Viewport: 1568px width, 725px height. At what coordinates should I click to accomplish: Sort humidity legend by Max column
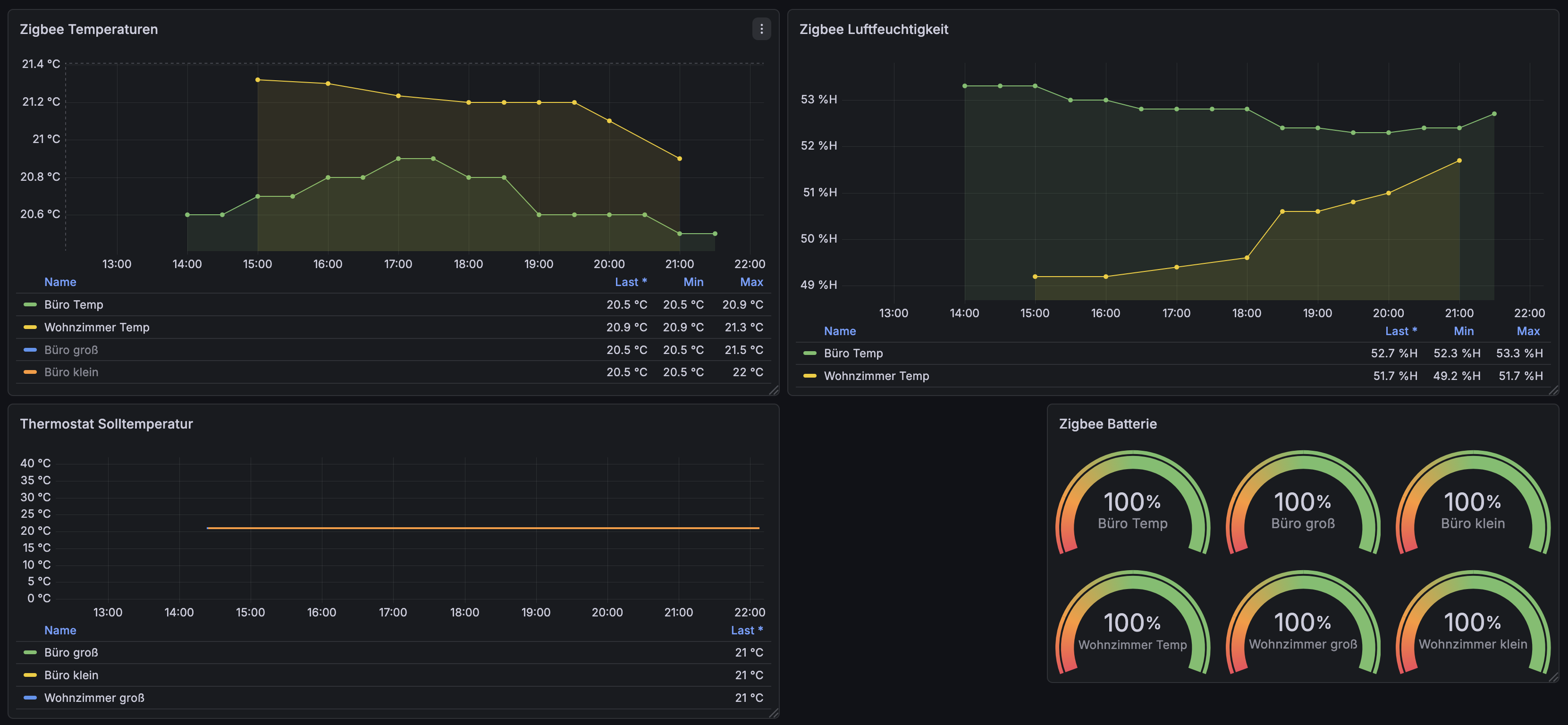[x=1528, y=331]
